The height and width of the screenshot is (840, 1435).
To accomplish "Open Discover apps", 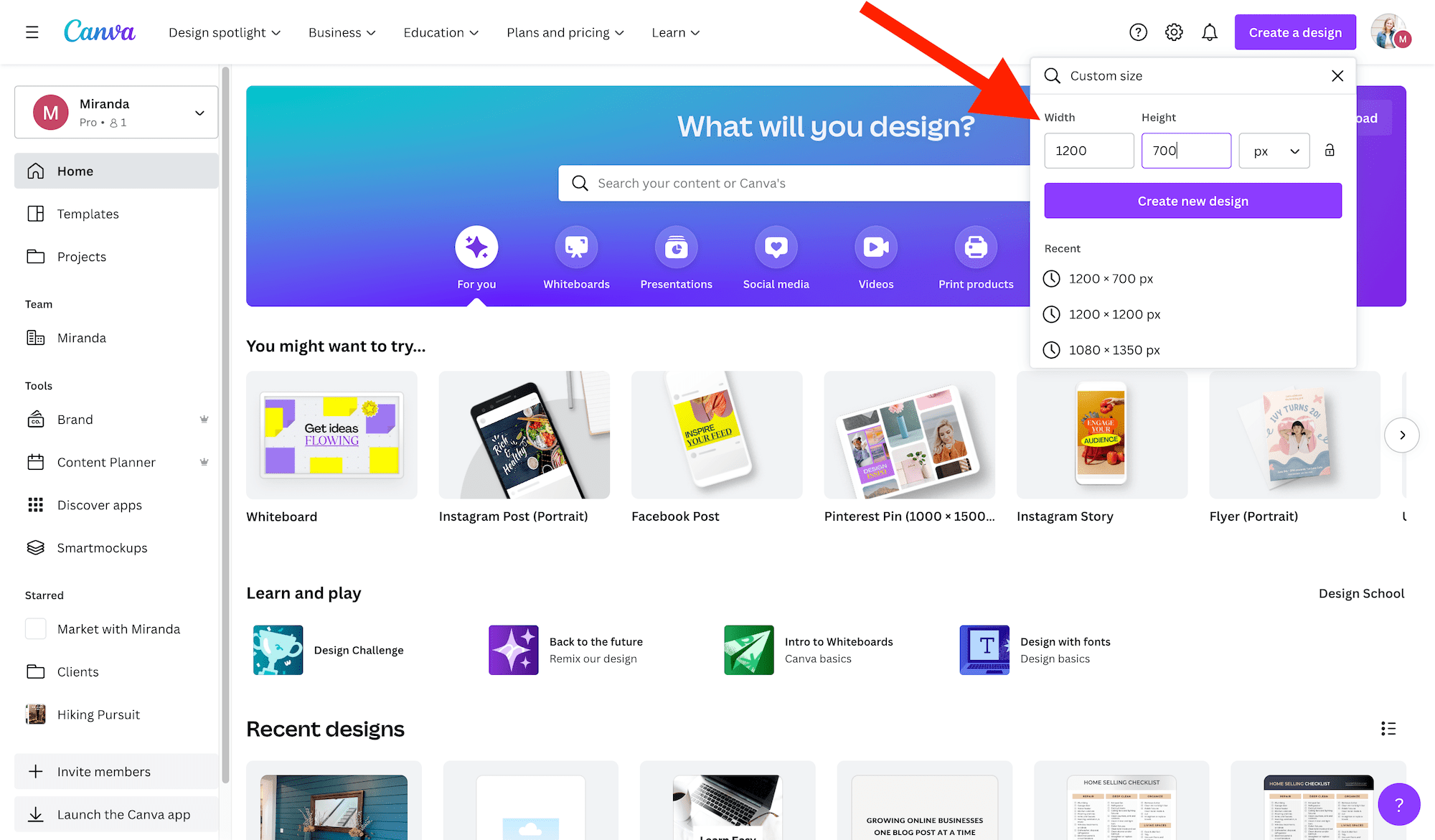I will [116, 505].
